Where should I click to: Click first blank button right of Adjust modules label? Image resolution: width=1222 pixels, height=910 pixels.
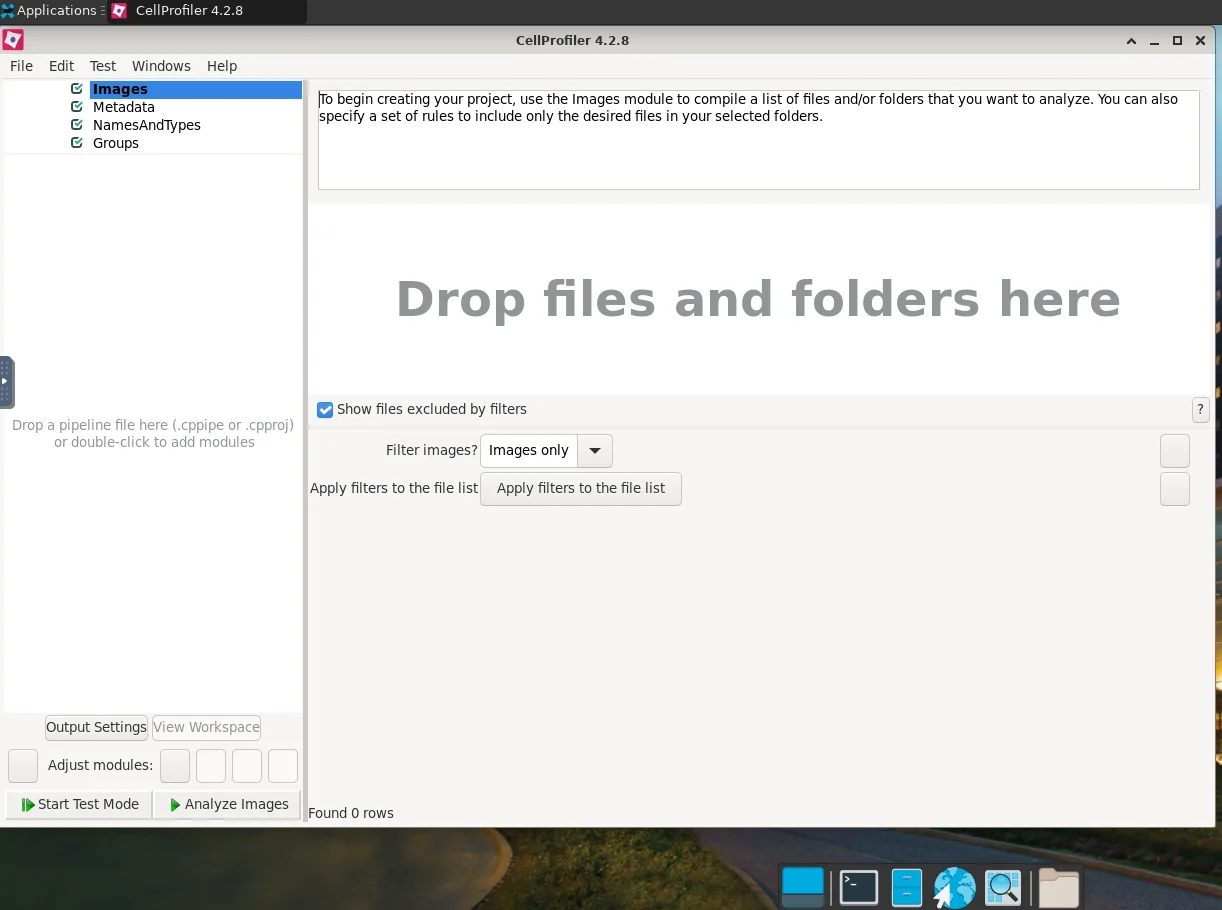pyautogui.click(x=175, y=766)
